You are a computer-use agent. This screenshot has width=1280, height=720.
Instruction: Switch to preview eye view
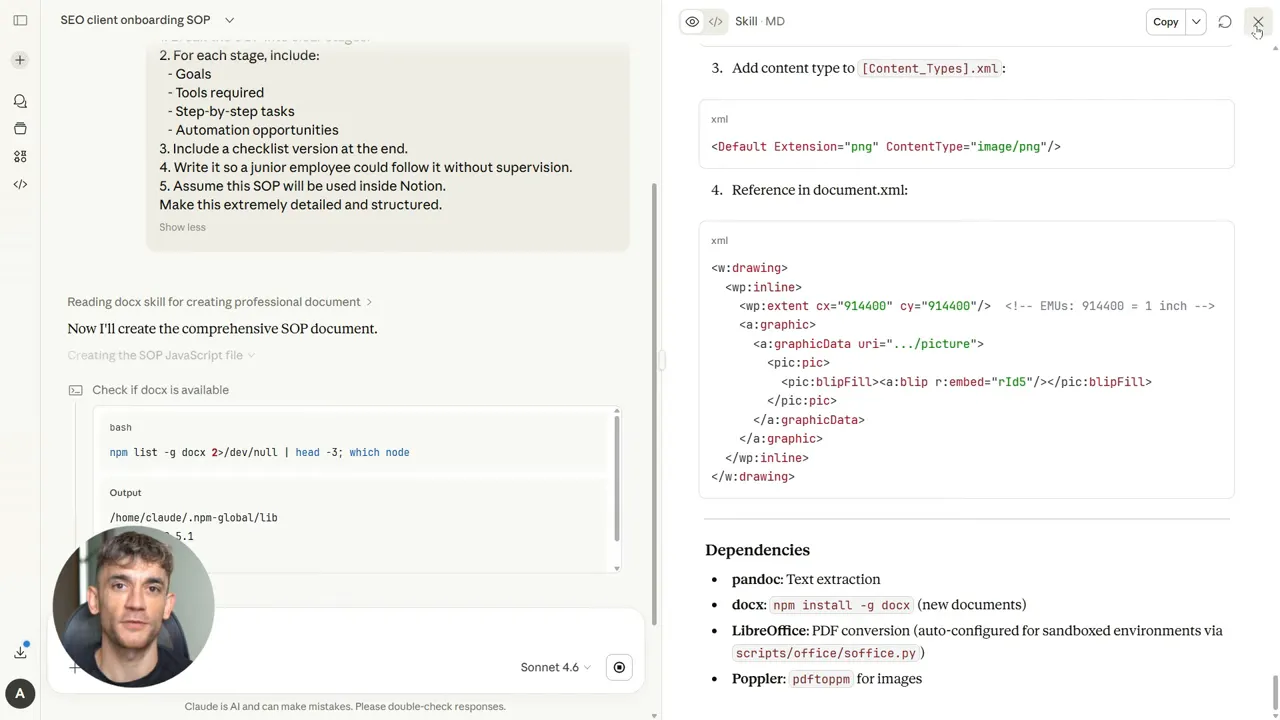(692, 21)
